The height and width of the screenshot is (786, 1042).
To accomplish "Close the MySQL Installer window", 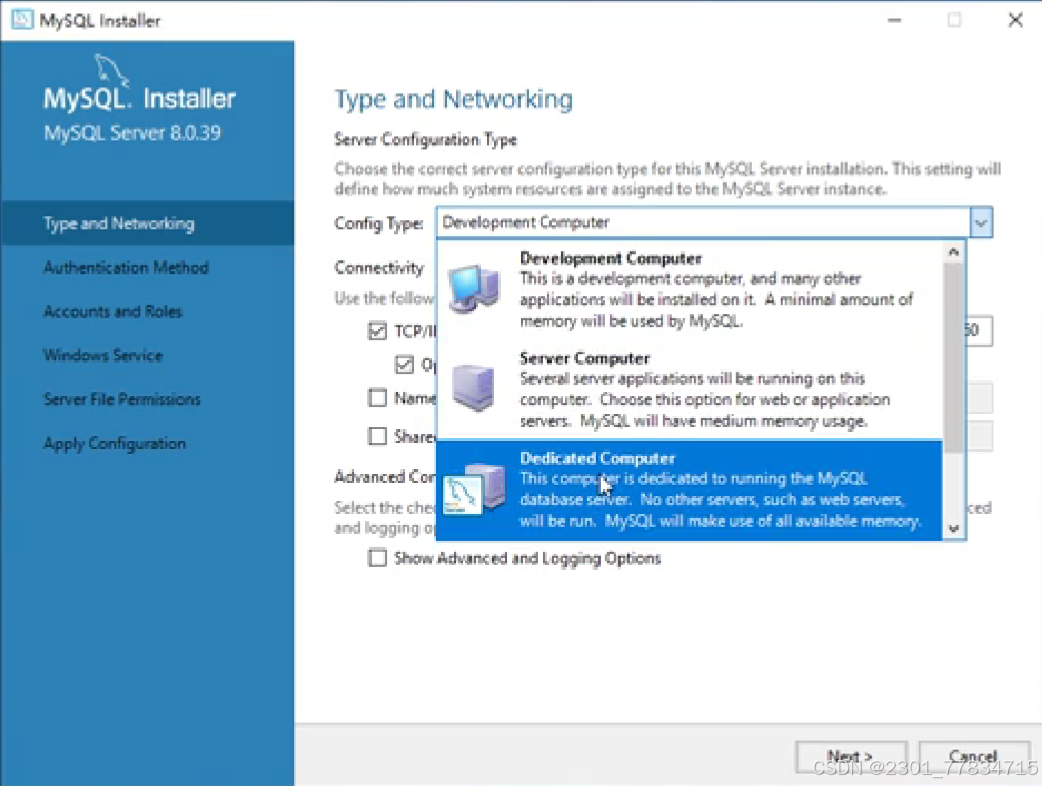I will click(1015, 20).
